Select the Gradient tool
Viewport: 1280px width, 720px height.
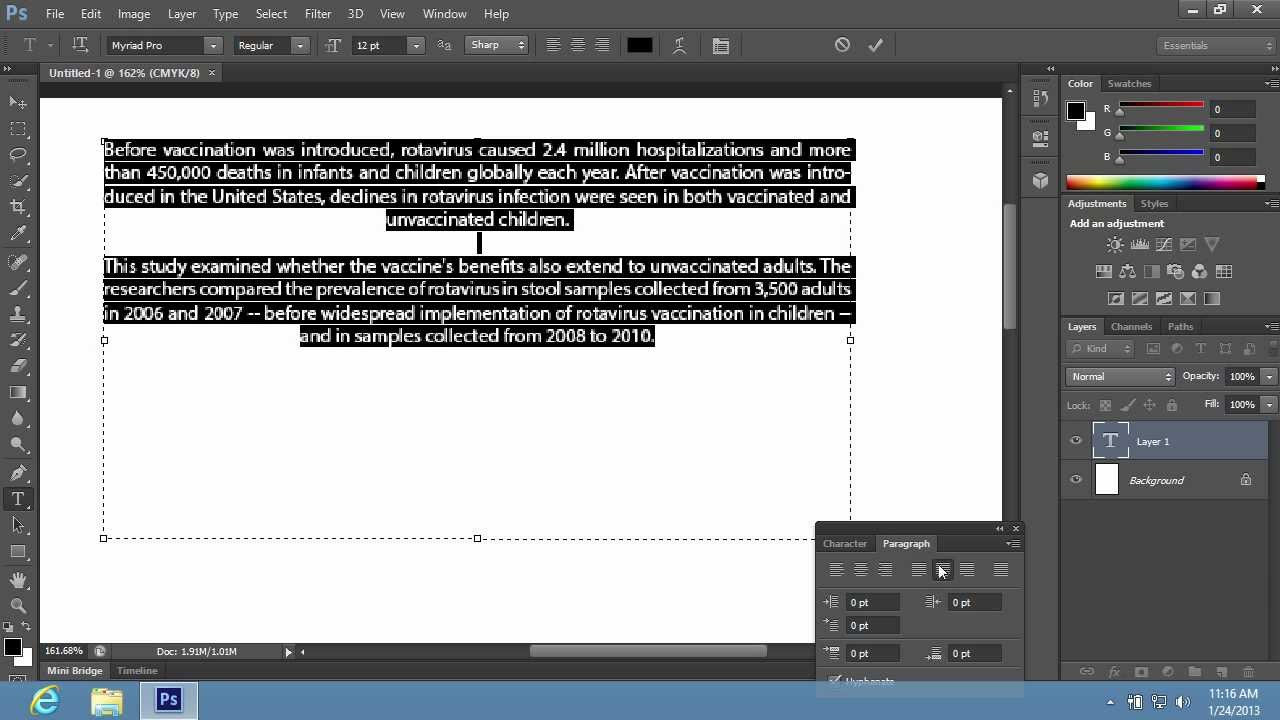coord(18,393)
